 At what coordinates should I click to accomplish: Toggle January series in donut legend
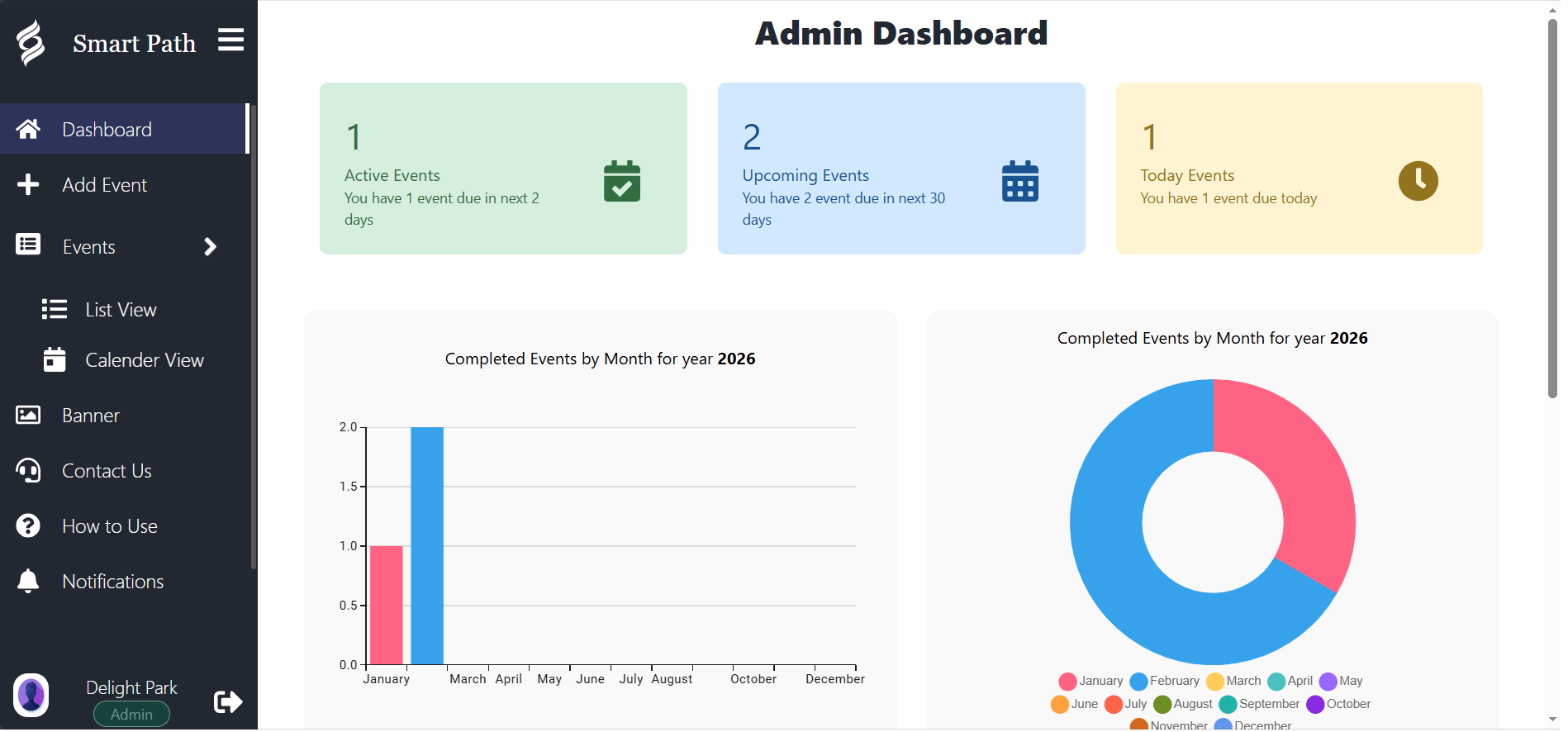click(1090, 682)
